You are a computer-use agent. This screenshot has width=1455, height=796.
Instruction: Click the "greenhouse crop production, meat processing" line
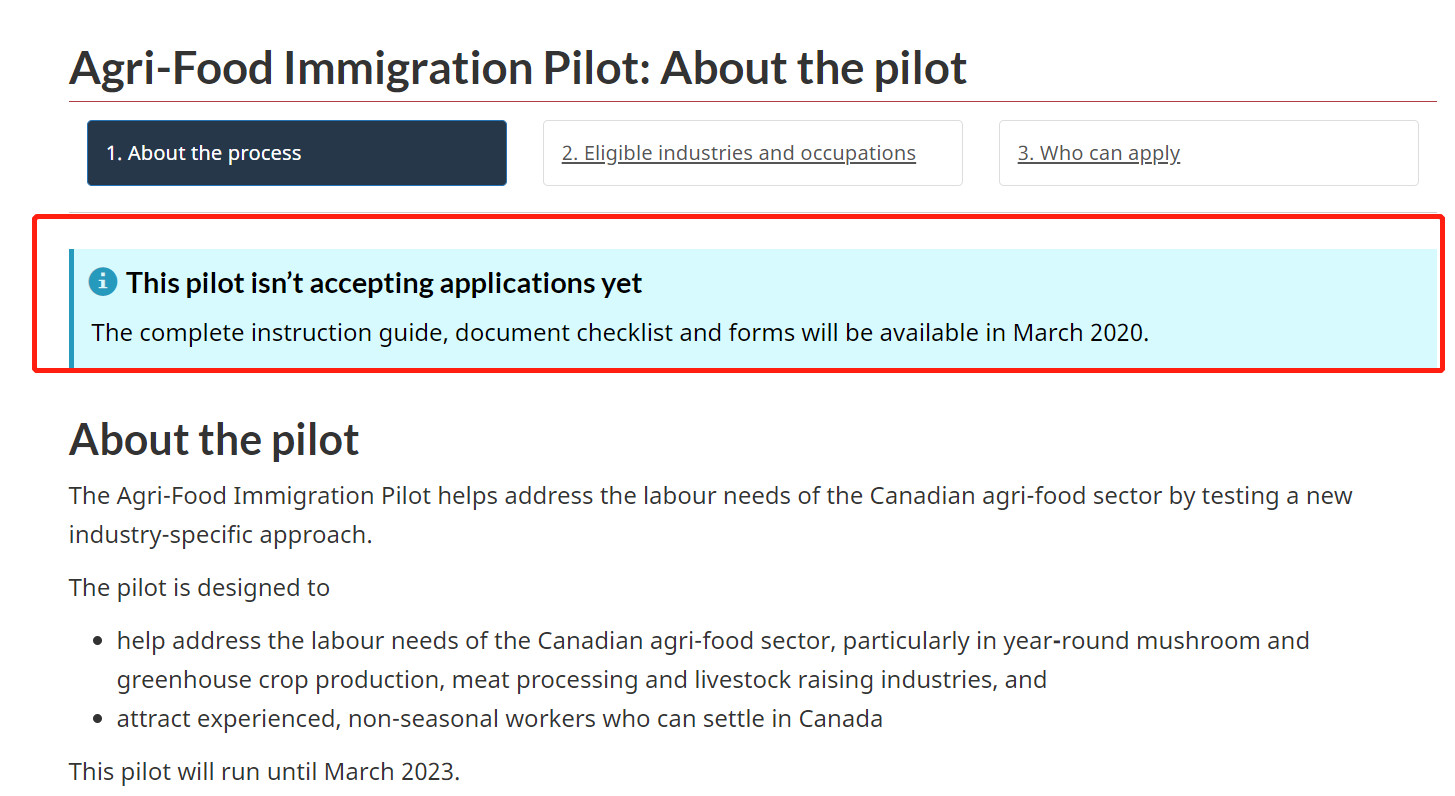point(581,680)
